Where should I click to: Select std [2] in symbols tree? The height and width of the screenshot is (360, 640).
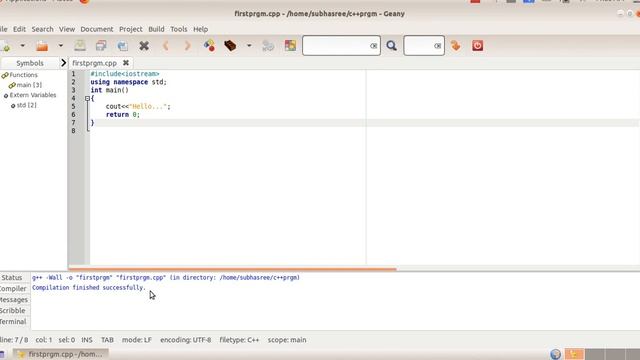coord(27,105)
